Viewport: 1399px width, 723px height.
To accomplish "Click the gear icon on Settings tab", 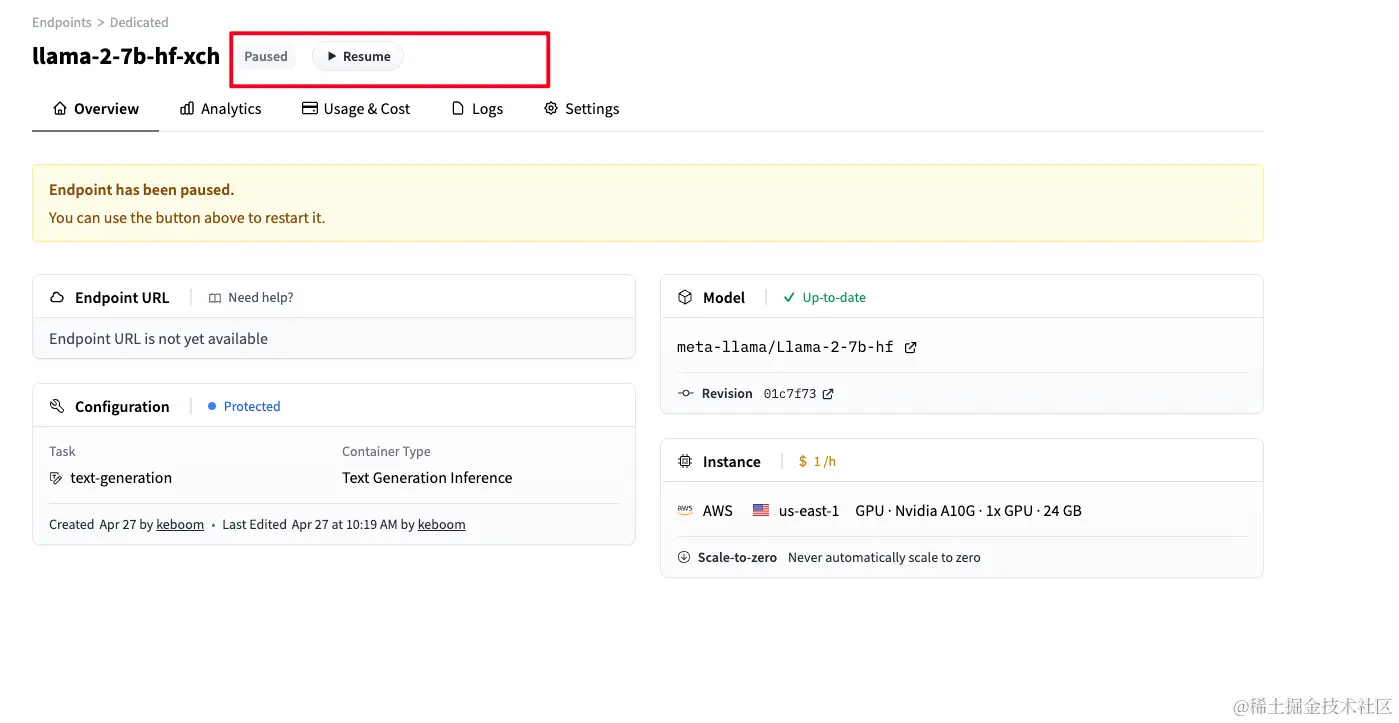I will (551, 108).
